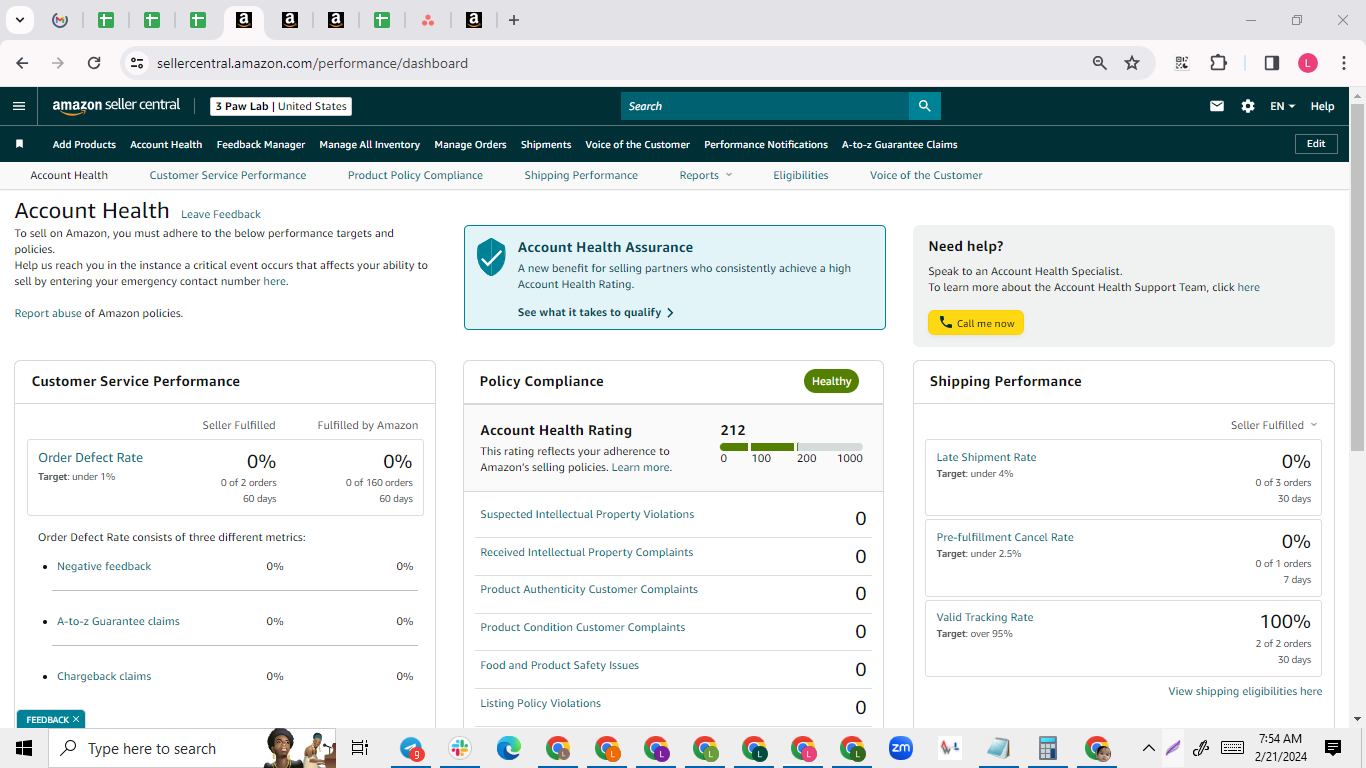
Task: Click the Report abuse link
Action: click(48, 313)
